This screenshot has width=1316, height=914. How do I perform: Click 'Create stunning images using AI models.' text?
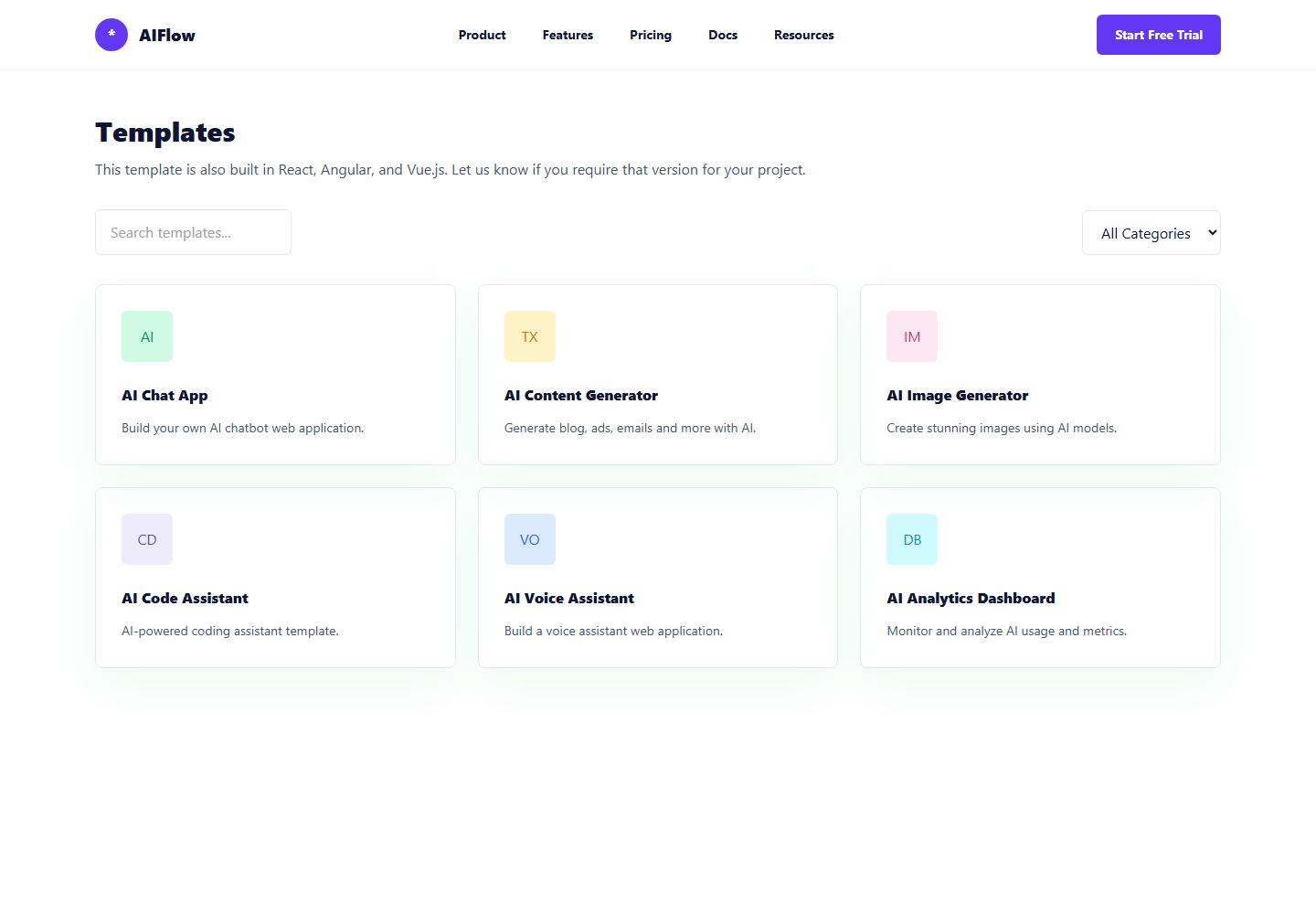pos(1002,428)
